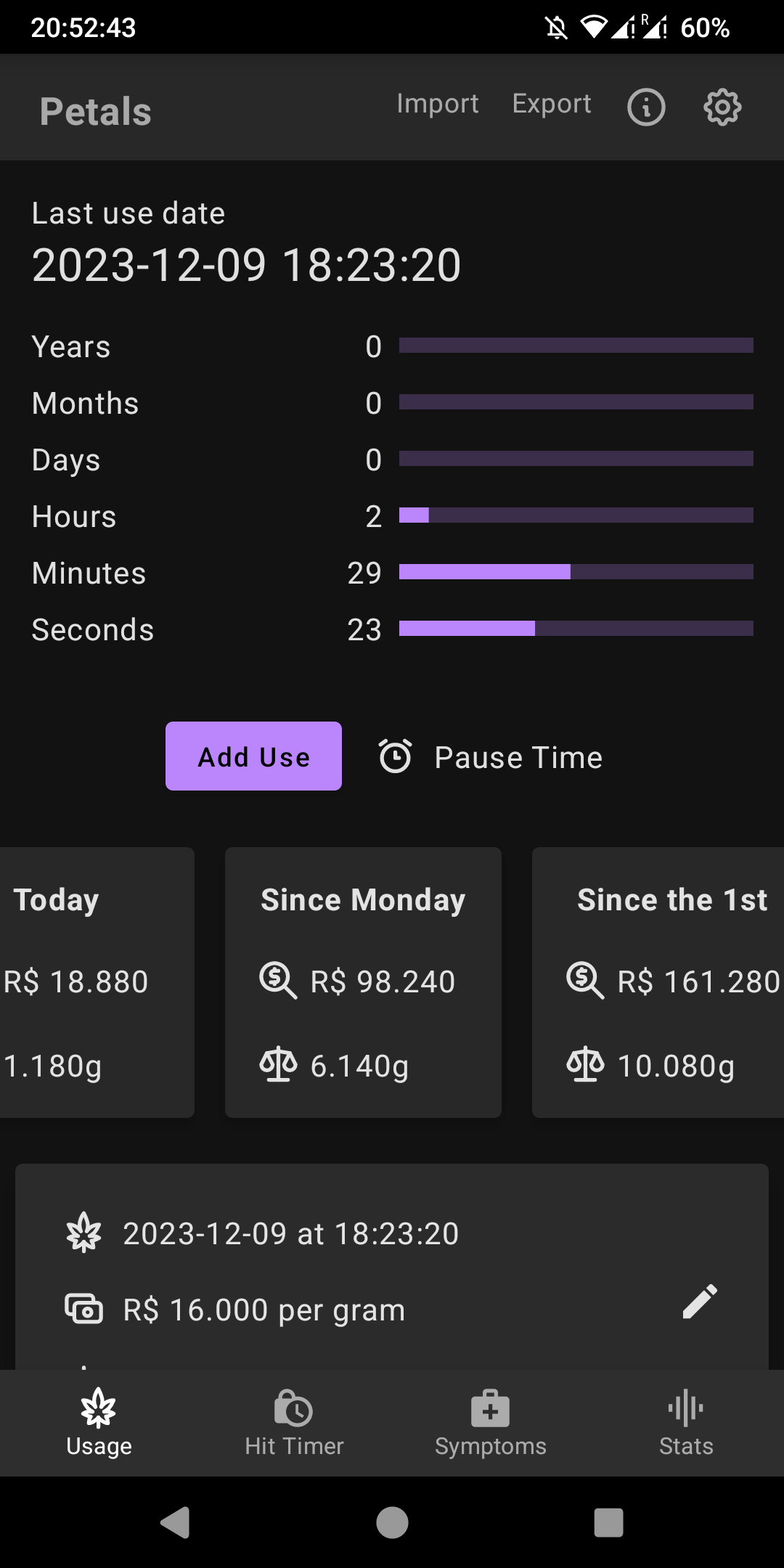Viewport: 784px width, 1568px height.
Task: Go to the Stats tab
Action: (686, 1423)
